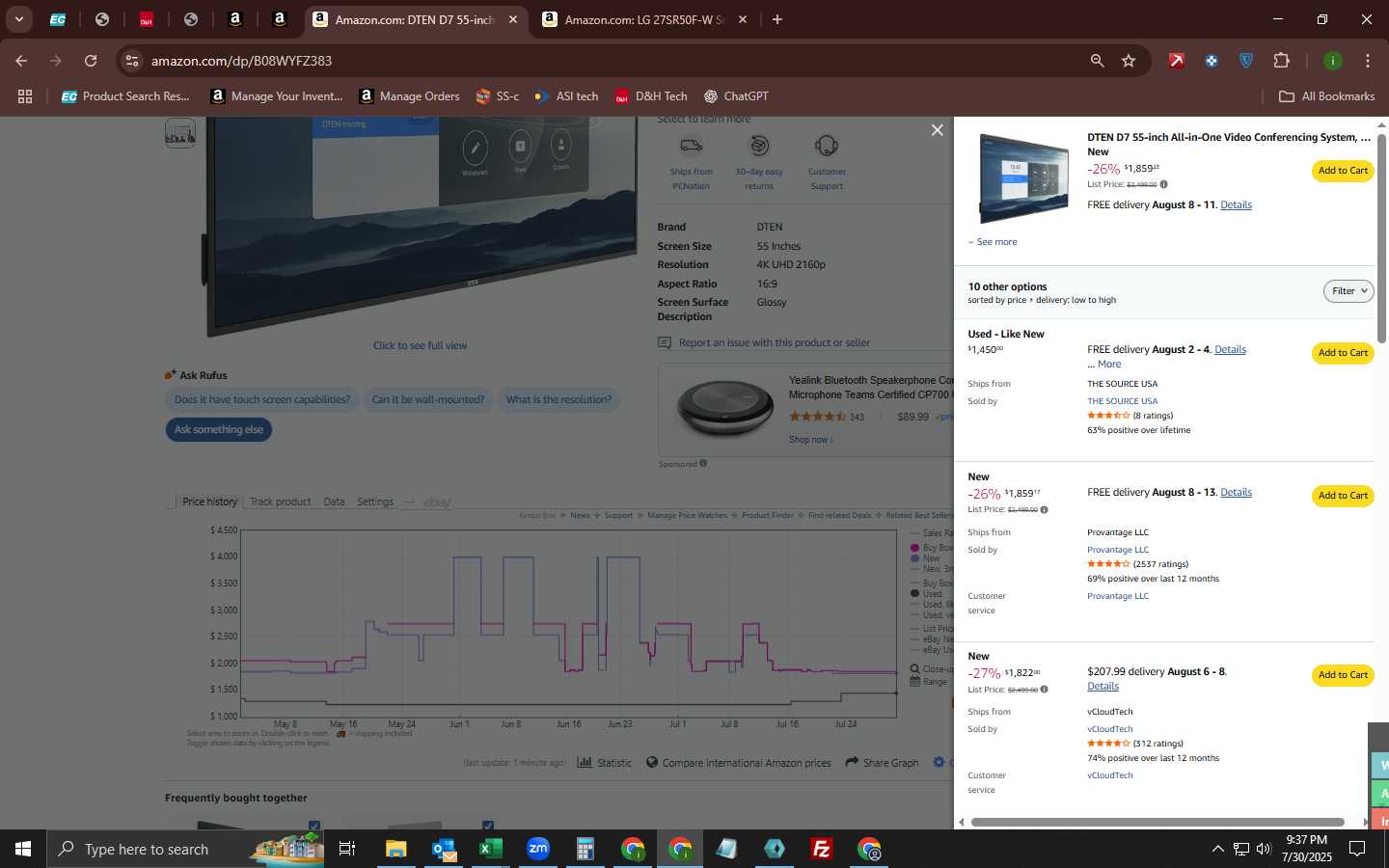
Task: Open All Bookmarks folder
Action: [1326, 96]
